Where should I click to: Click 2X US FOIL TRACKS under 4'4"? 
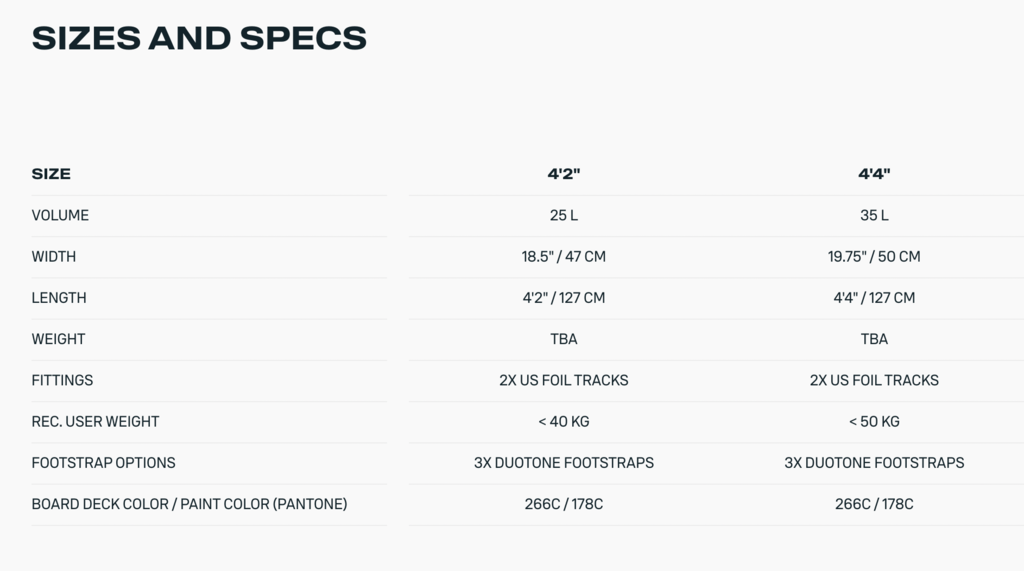click(x=874, y=380)
